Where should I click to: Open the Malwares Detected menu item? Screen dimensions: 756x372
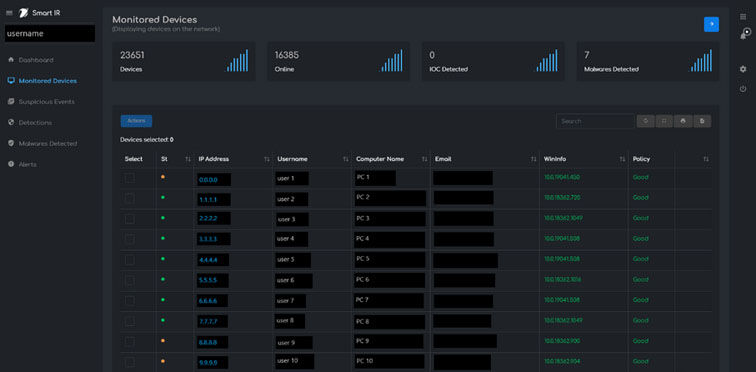point(47,144)
